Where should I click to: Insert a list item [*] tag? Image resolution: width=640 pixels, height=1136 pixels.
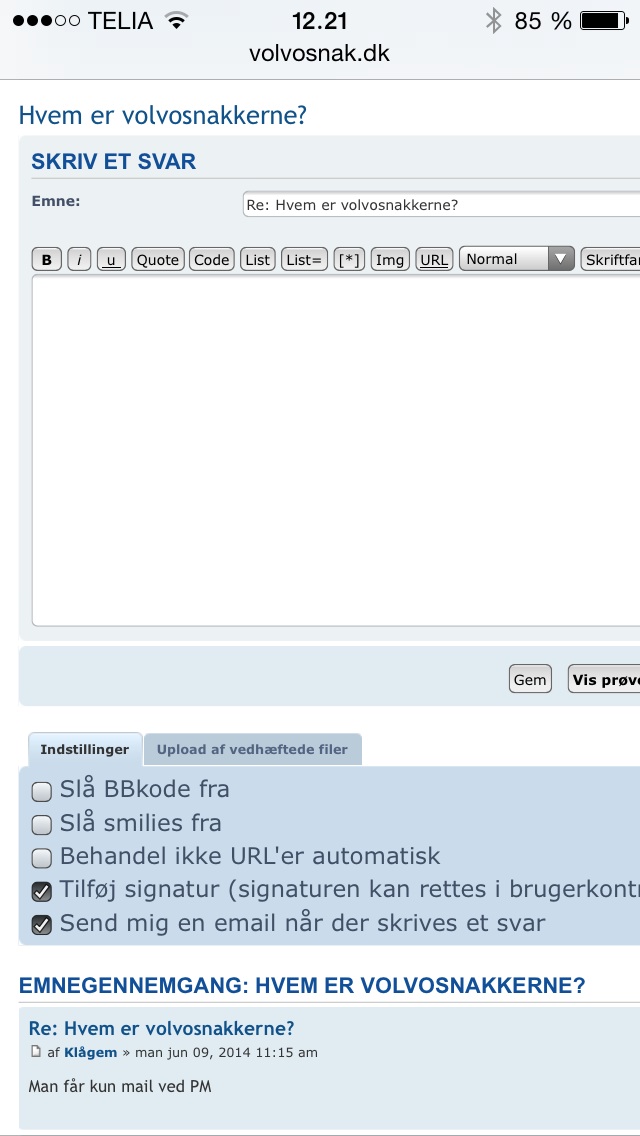click(349, 259)
